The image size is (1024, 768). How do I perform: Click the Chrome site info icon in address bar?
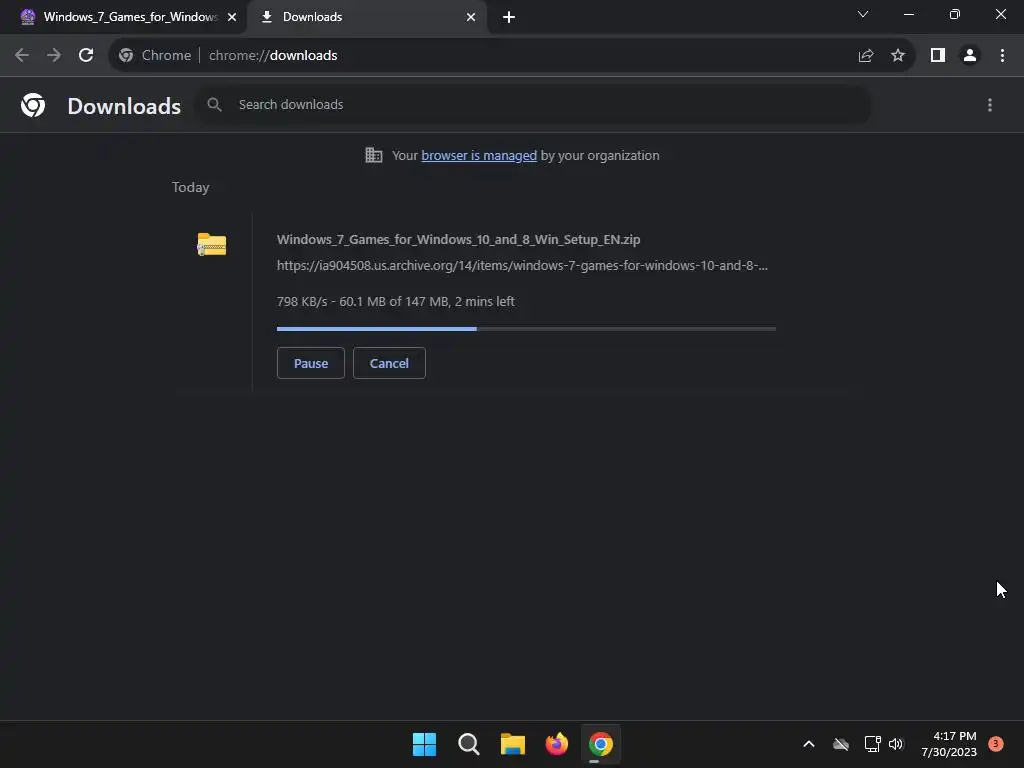[126, 56]
